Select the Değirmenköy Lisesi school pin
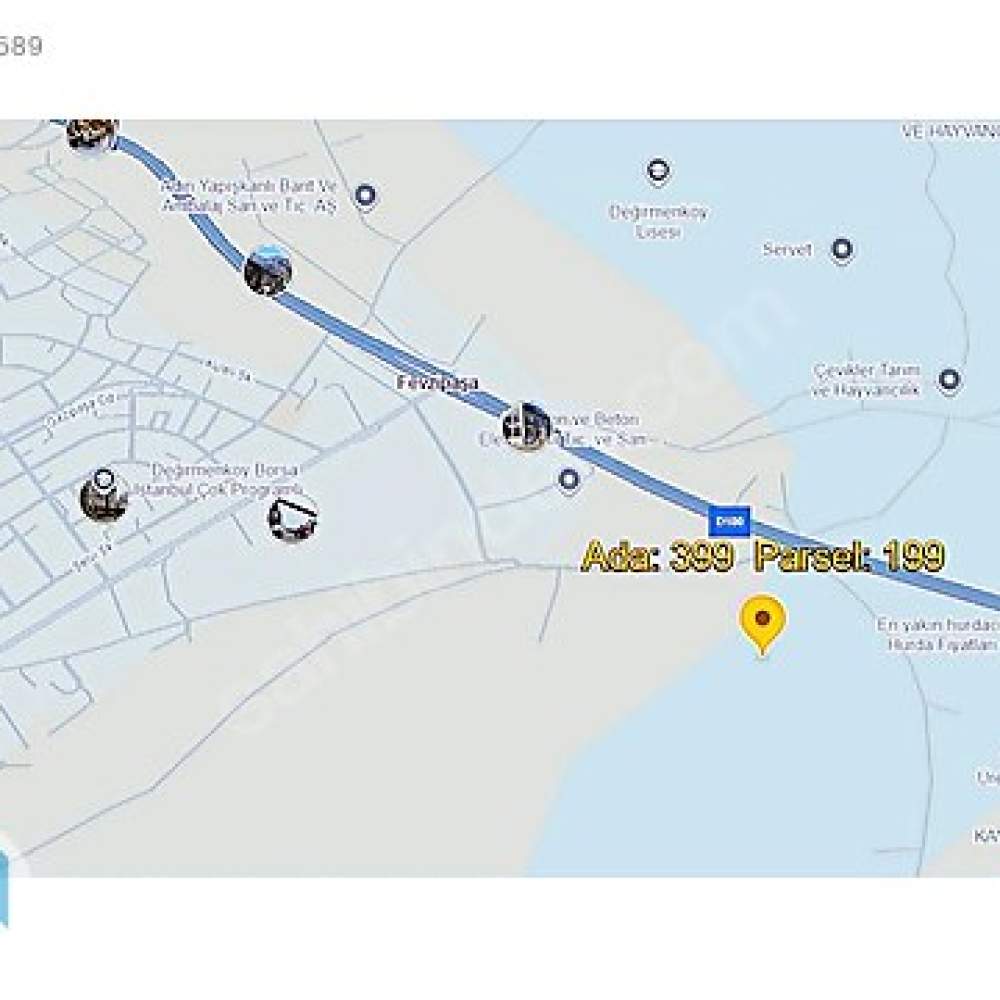Image resolution: width=1000 pixels, height=1000 pixels. tap(658, 172)
